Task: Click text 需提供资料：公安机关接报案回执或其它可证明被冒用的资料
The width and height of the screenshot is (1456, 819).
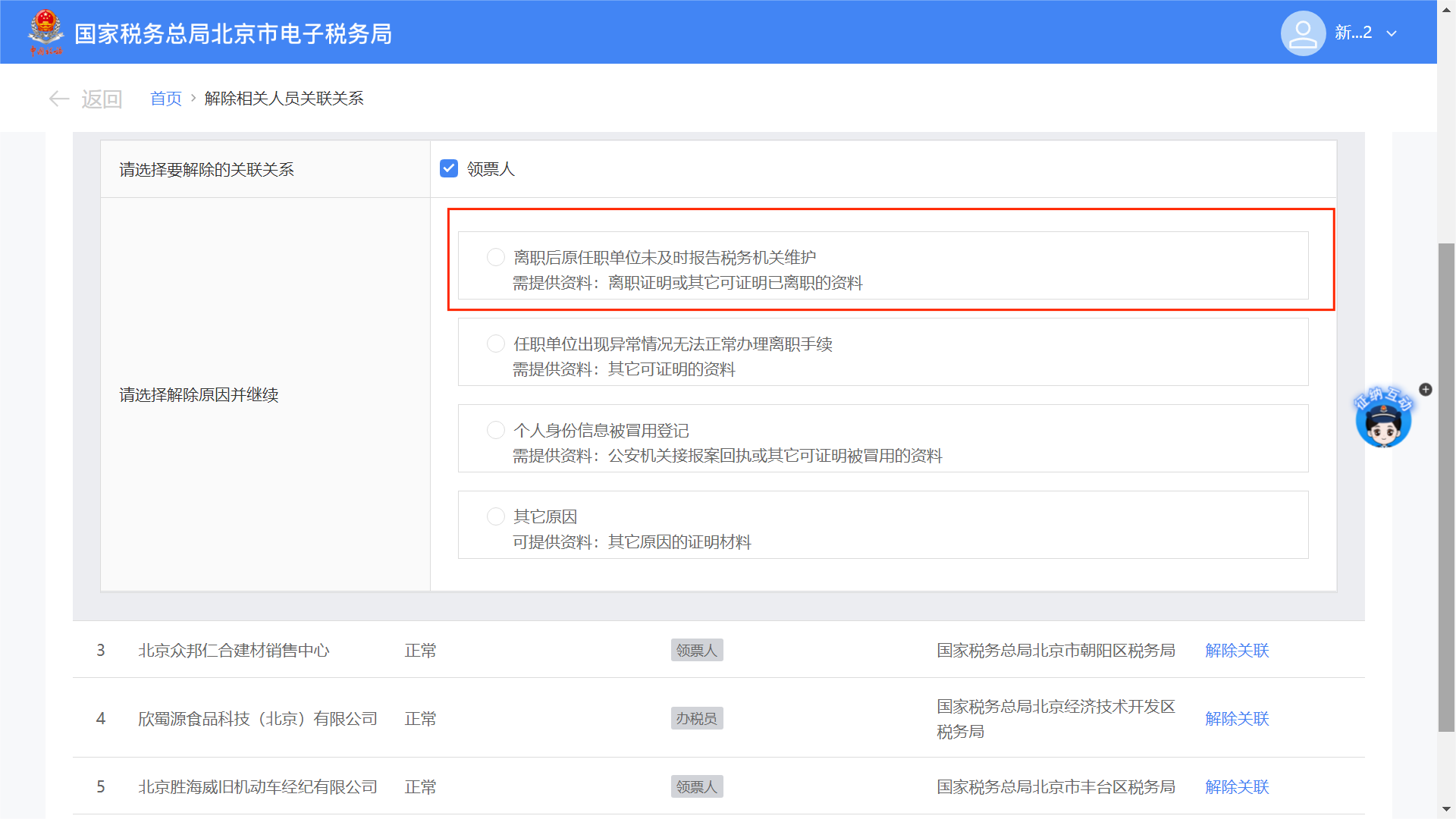Action: tap(727, 456)
